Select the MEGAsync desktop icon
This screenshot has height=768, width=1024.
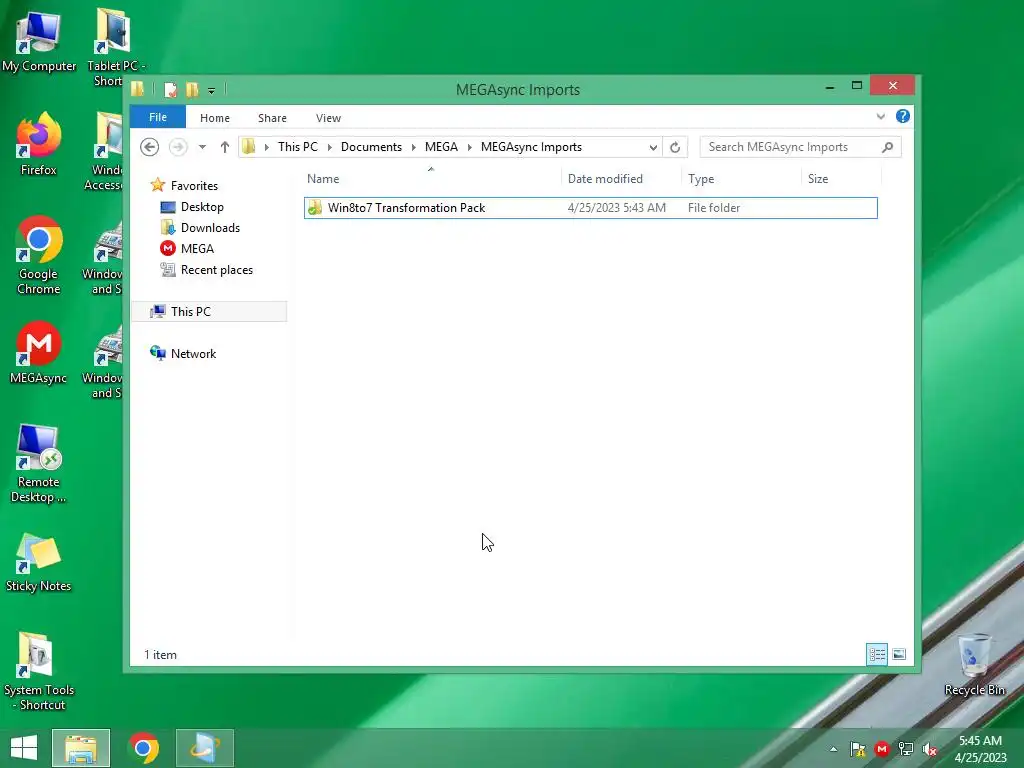(39, 353)
